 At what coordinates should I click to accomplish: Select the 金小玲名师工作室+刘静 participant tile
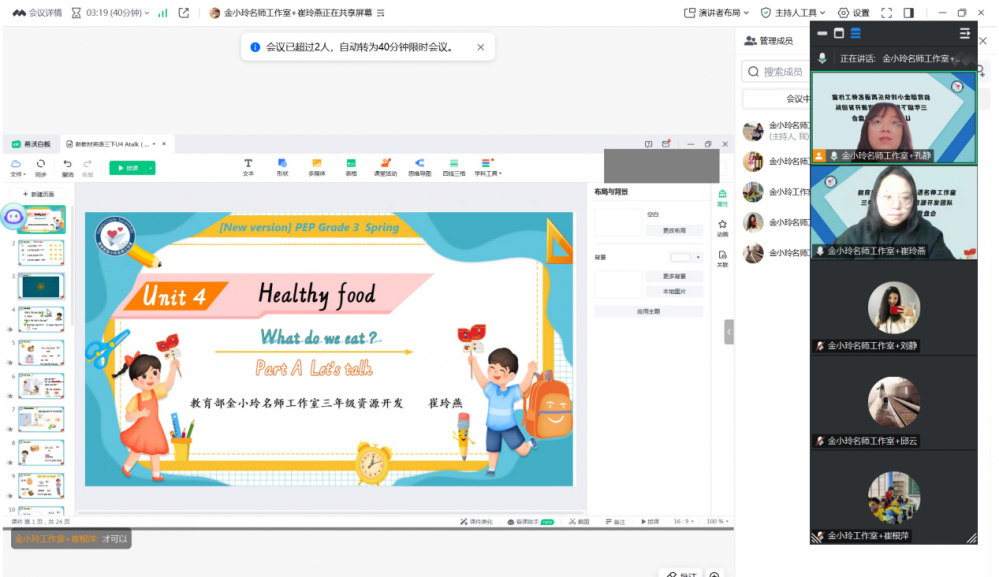(x=894, y=308)
